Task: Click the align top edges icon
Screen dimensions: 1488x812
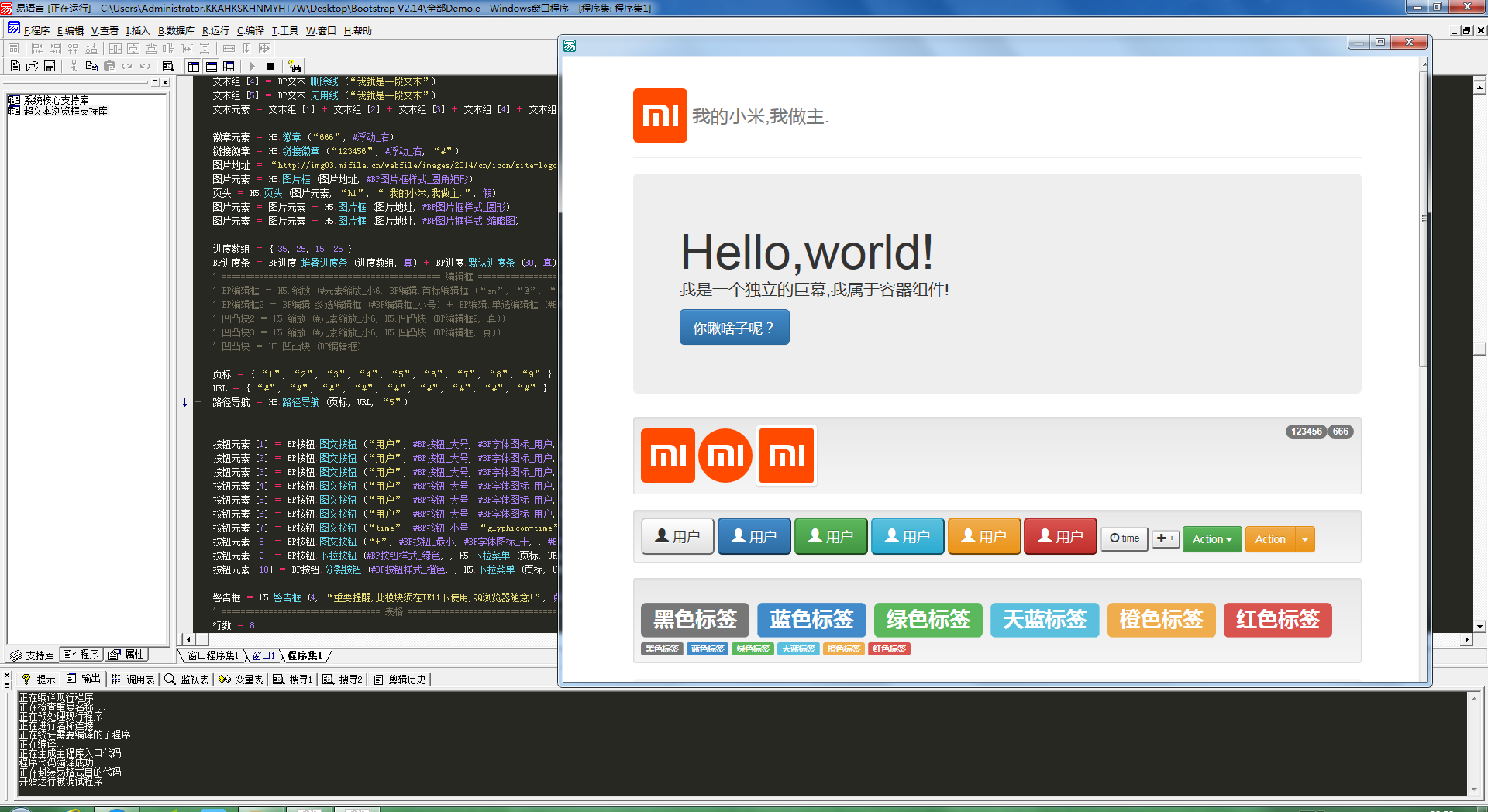Action: tap(73, 49)
